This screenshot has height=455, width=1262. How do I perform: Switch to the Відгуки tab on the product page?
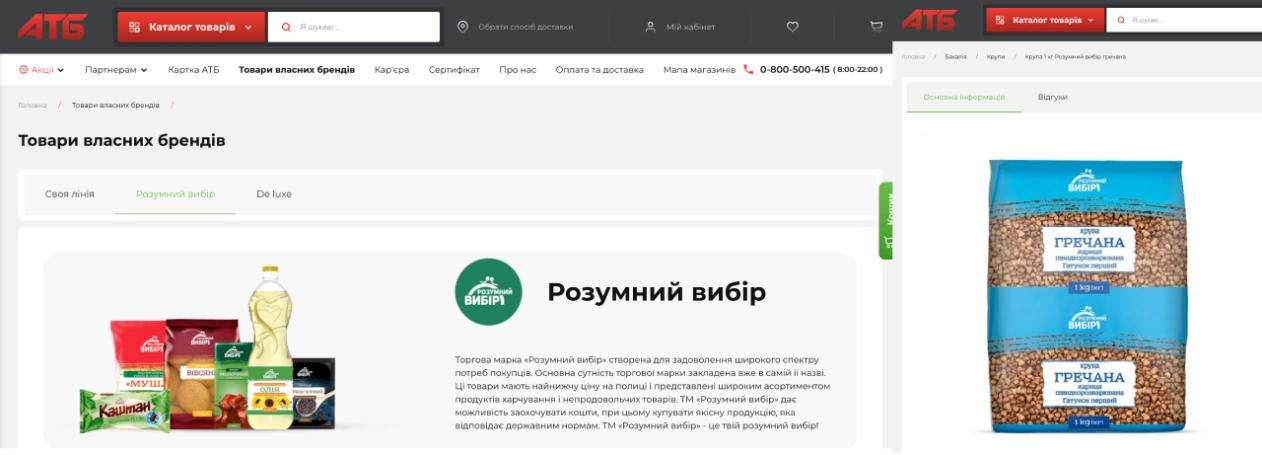[1052, 97]
